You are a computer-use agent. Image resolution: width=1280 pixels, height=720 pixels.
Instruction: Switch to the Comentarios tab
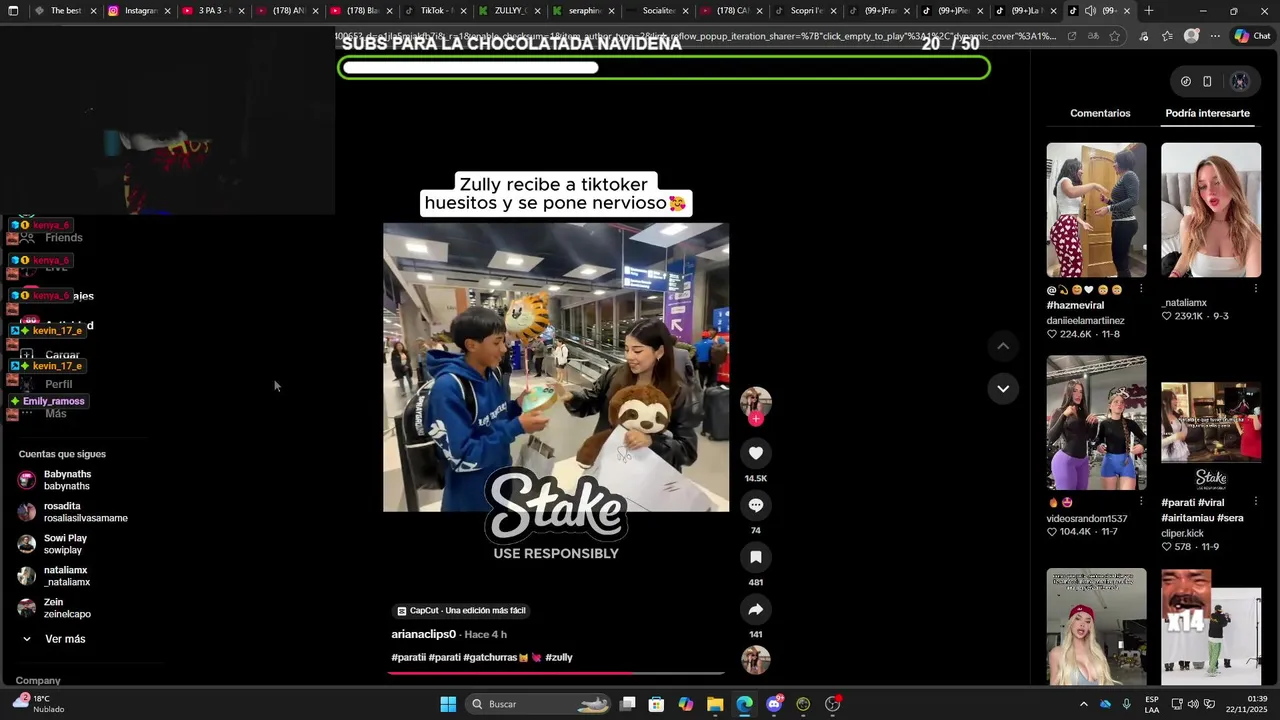click(1100, 113)
